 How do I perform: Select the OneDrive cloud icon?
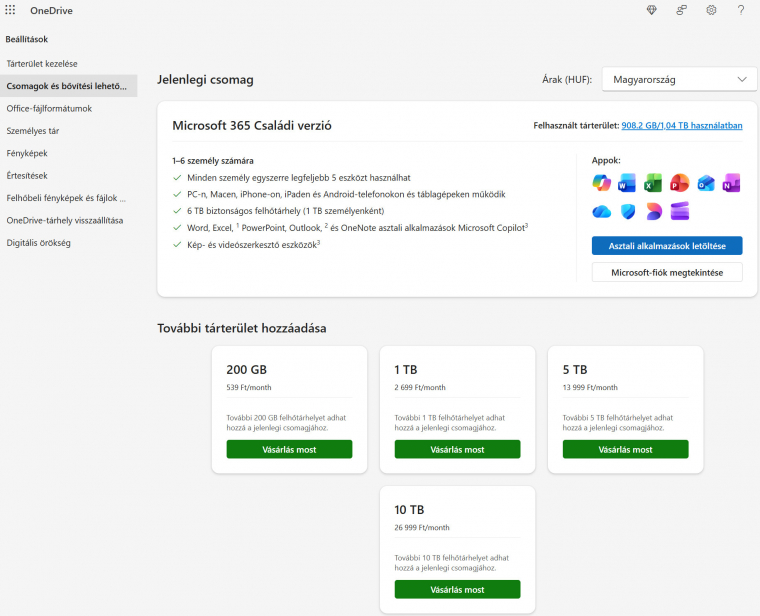point(601,211)
